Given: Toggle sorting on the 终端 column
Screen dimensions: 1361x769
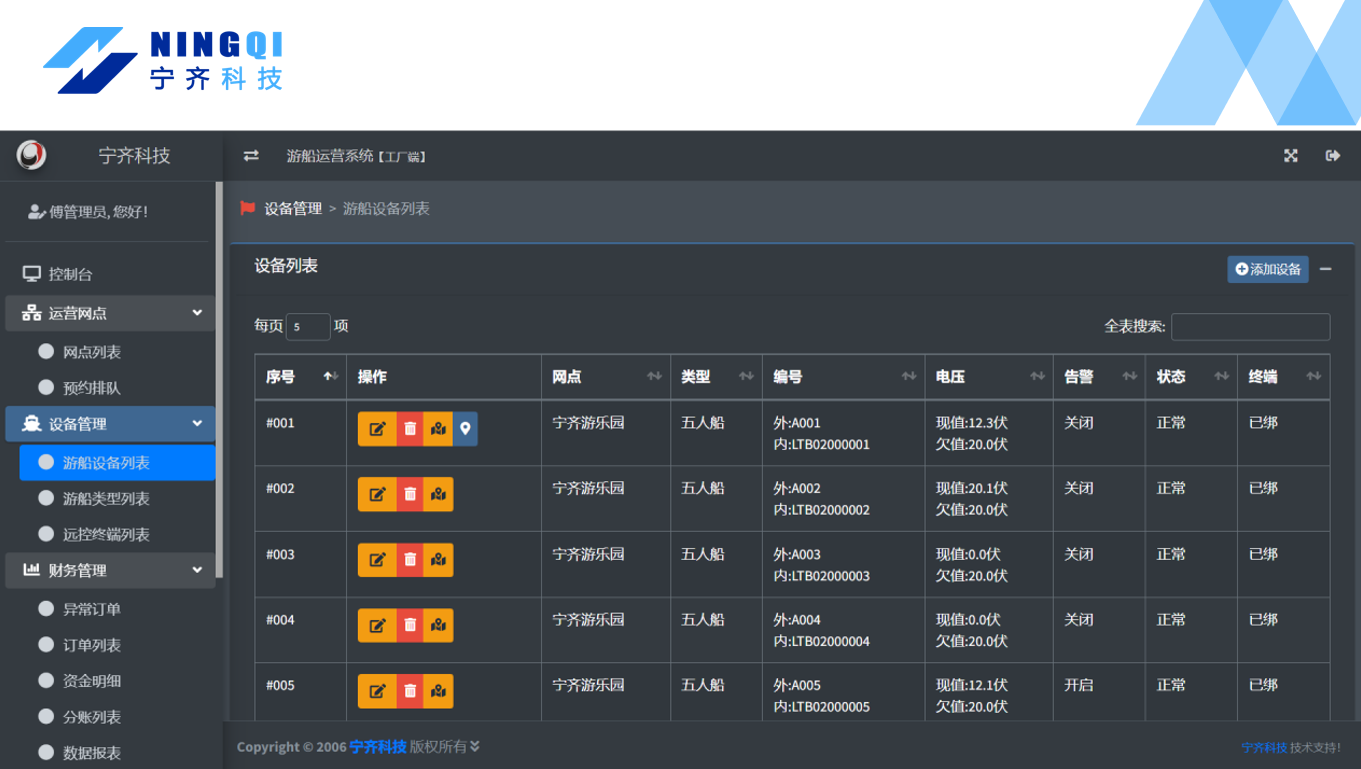Looking at the screenshot, I should tap(1313, 377).
